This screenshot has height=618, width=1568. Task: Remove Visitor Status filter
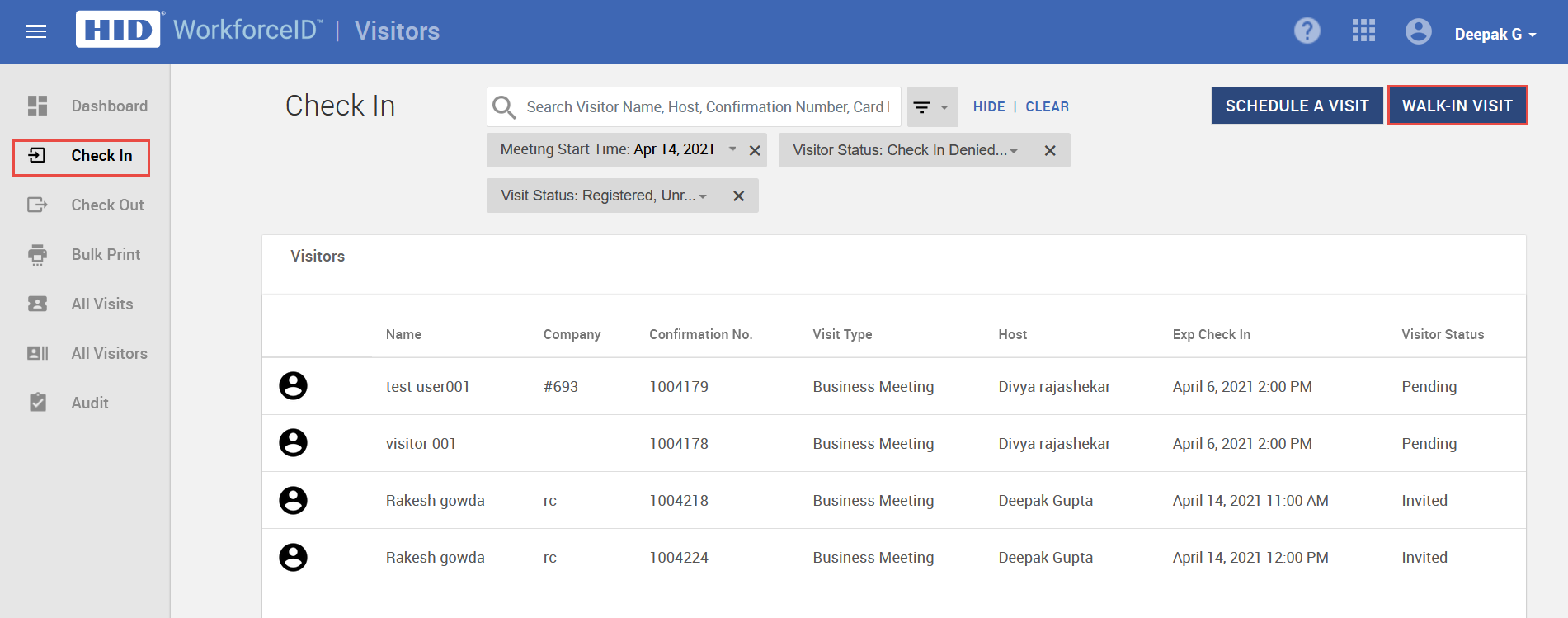[x=1050, y=151]
